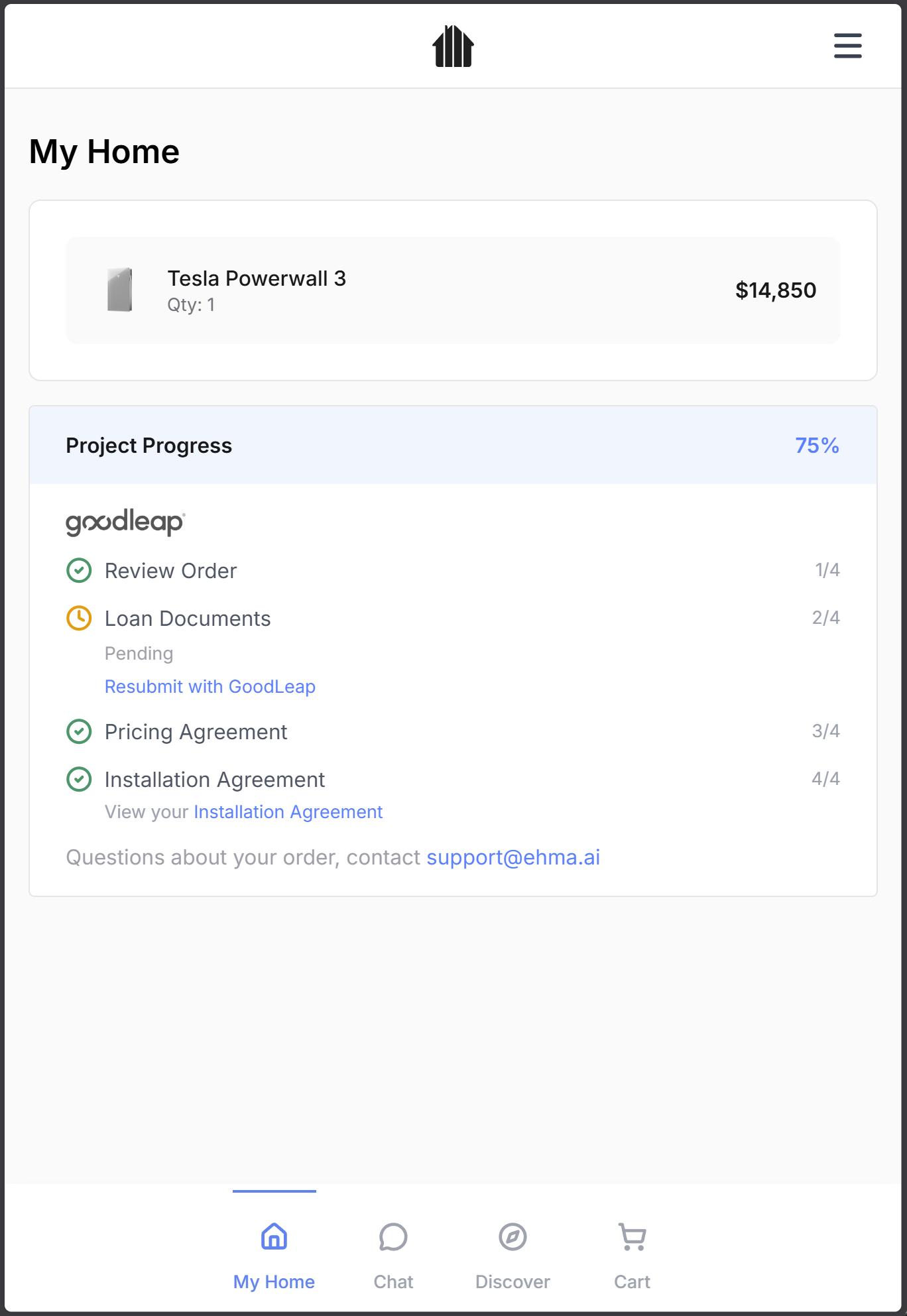The image size is (907, 1316).
Task: Click the Installation Agreement green checkmark
Action: click(x=79, y=779)
